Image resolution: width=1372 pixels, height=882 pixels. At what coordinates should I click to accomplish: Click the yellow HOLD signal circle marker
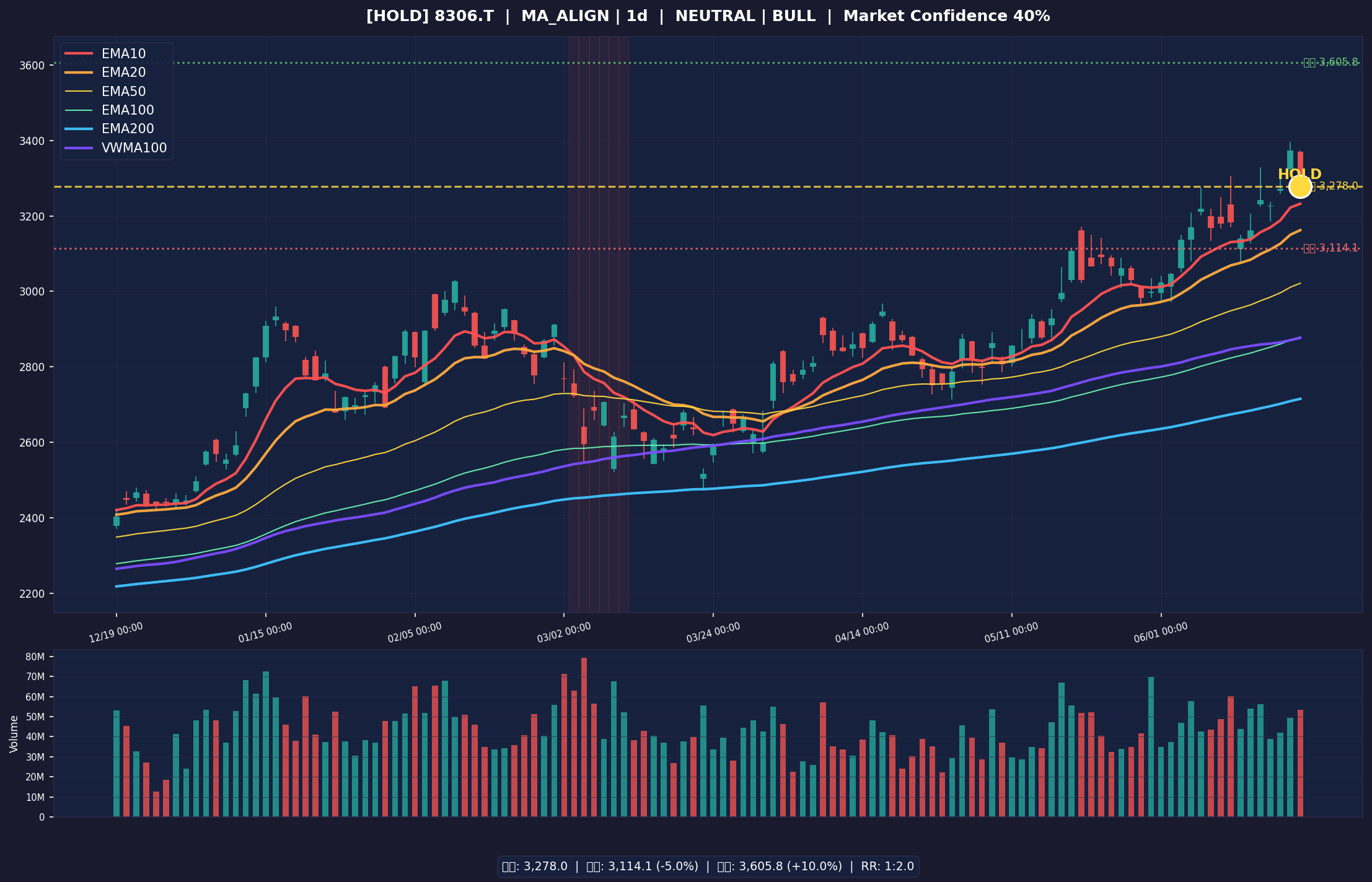tap(1299, 186)
